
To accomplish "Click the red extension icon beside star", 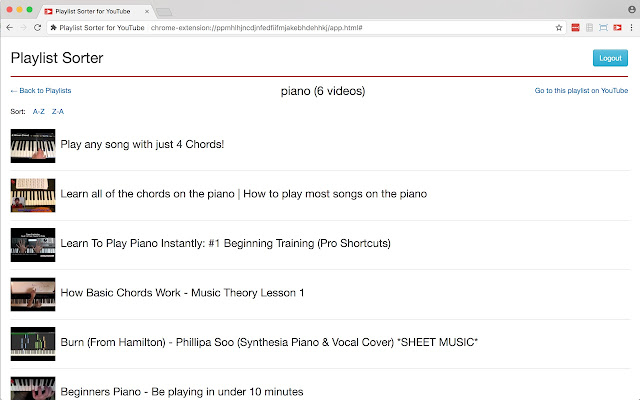I will point(576,28).
